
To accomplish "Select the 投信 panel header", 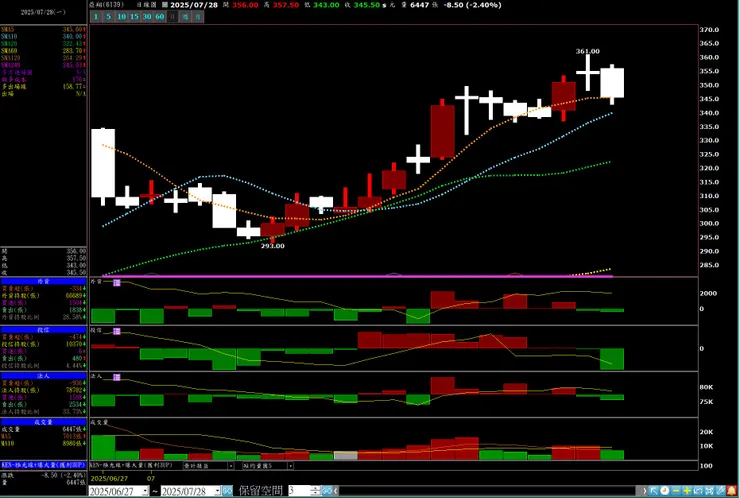I will pos(43,330).
